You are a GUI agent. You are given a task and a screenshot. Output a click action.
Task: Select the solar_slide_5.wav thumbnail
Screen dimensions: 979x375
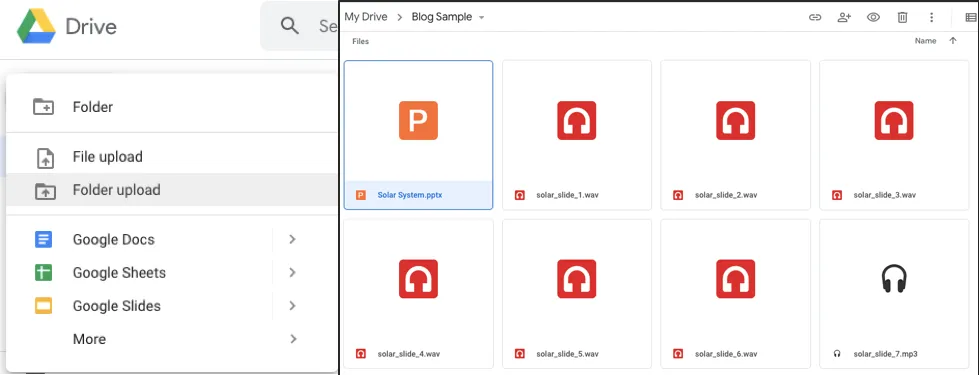point(577,279)
